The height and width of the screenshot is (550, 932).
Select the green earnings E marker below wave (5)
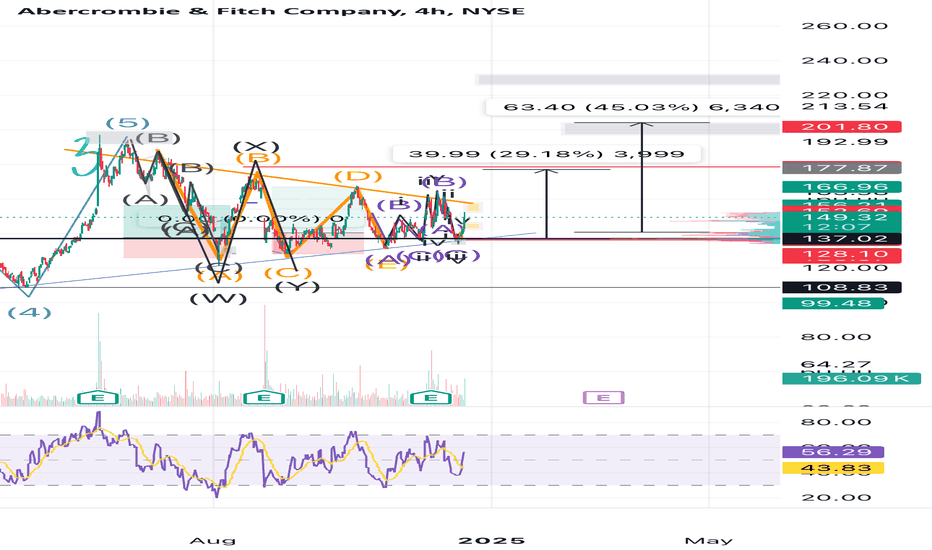pos(98,398)
